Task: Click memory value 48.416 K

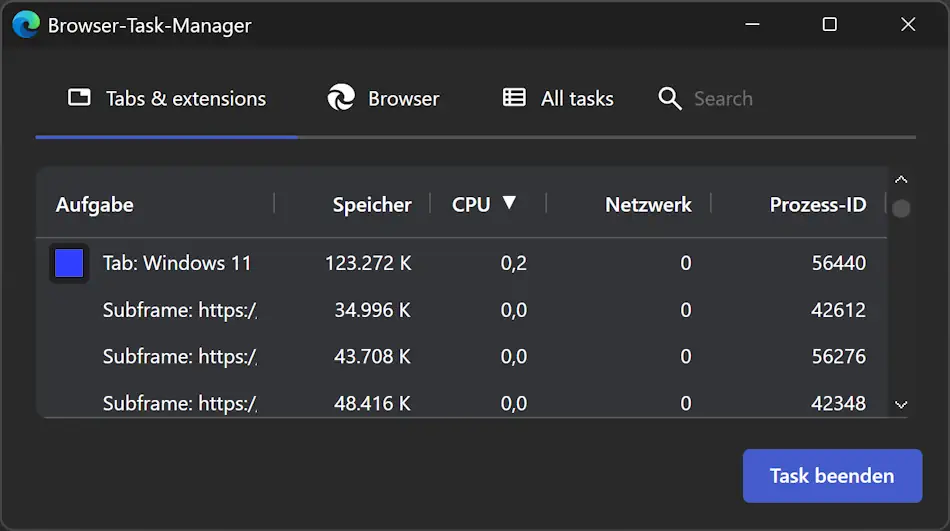Action: 373,403
